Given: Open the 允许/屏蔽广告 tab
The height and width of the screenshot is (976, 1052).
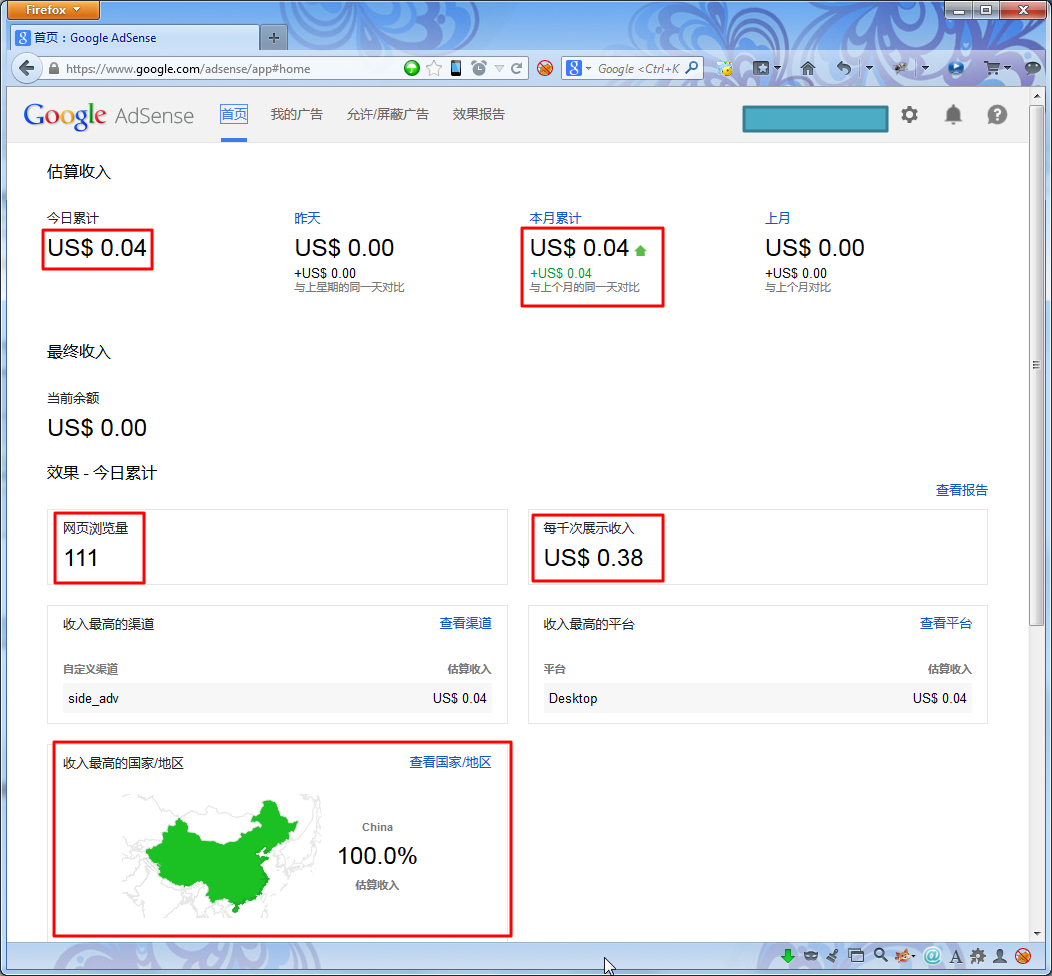Looking at the screenshot, I should 387,114.
